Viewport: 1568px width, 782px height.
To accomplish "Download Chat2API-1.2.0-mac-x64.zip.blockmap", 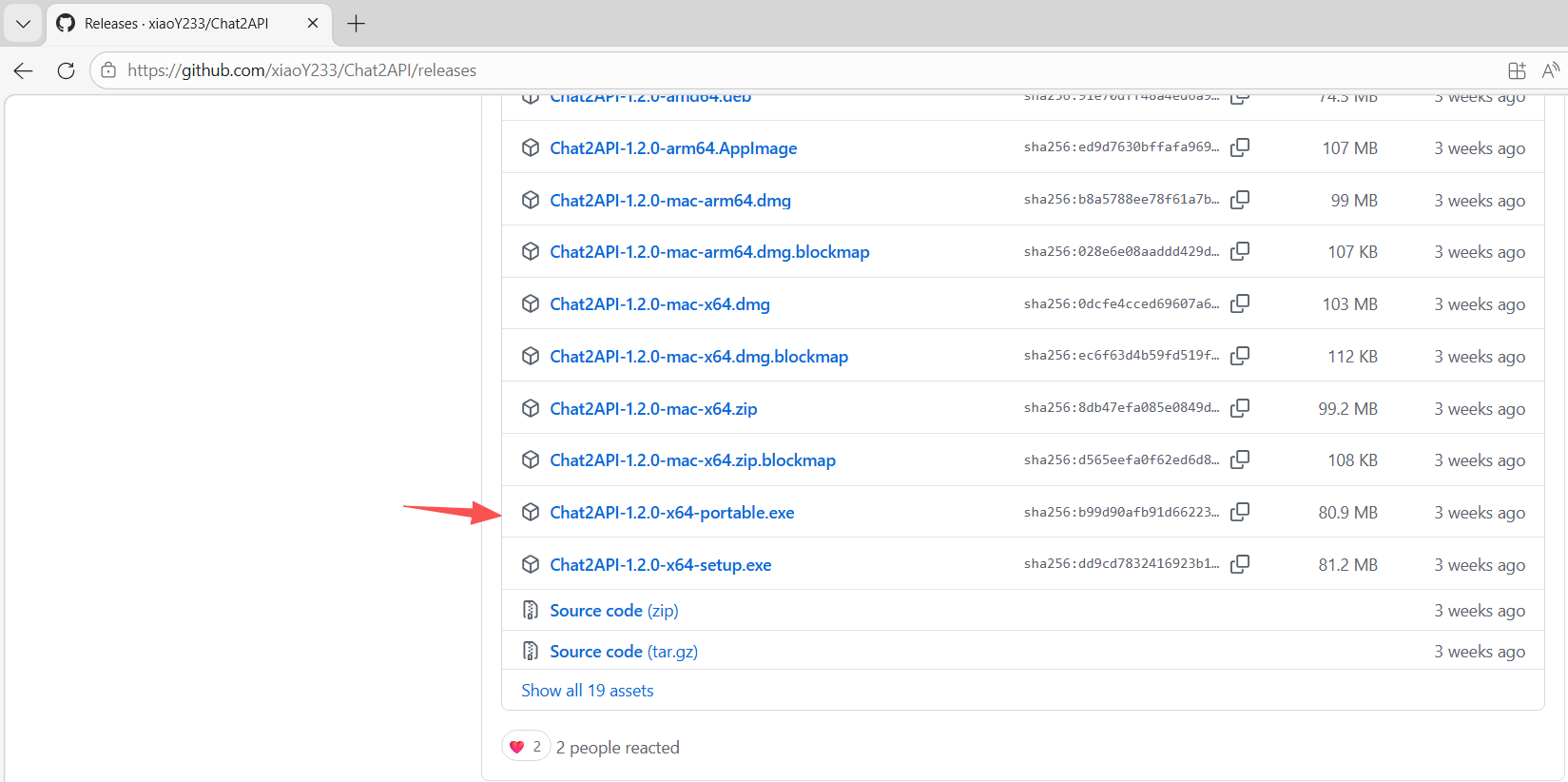I will (x=692, y=460).
